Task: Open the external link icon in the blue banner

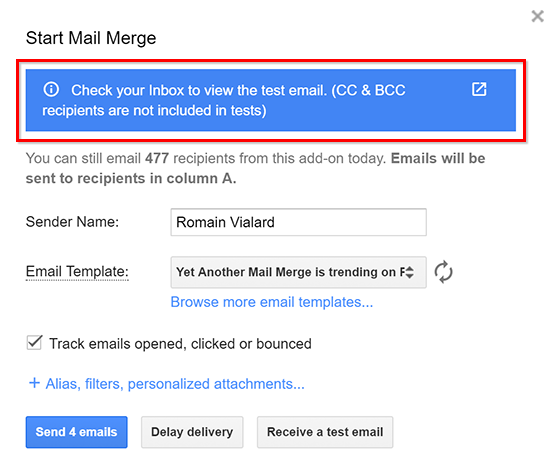Action: point(479,89)
